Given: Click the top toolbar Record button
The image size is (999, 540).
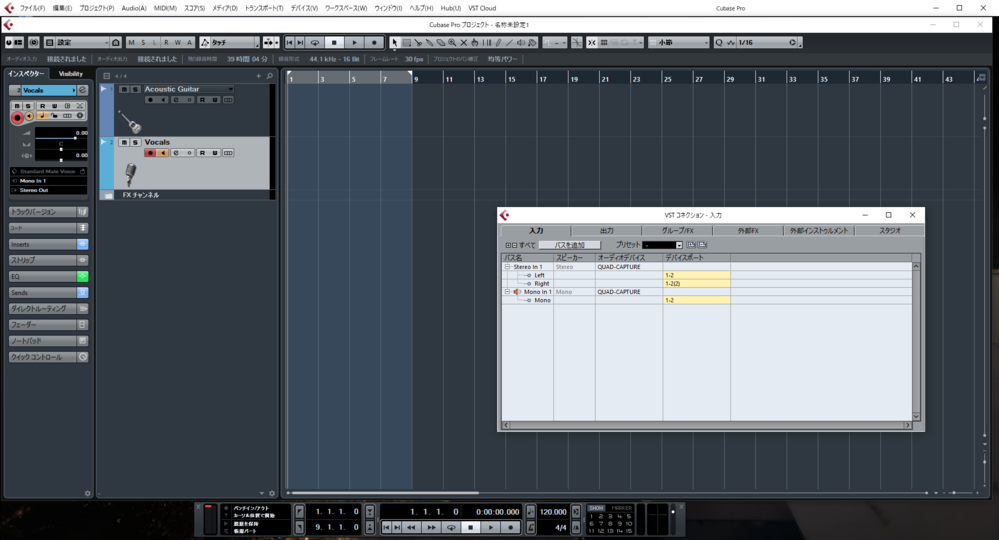Looking at the screenshot, I should point(374,43).
